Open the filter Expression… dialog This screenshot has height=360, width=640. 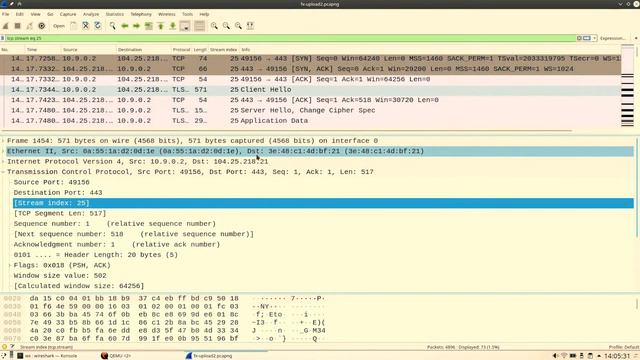(613, 38)
